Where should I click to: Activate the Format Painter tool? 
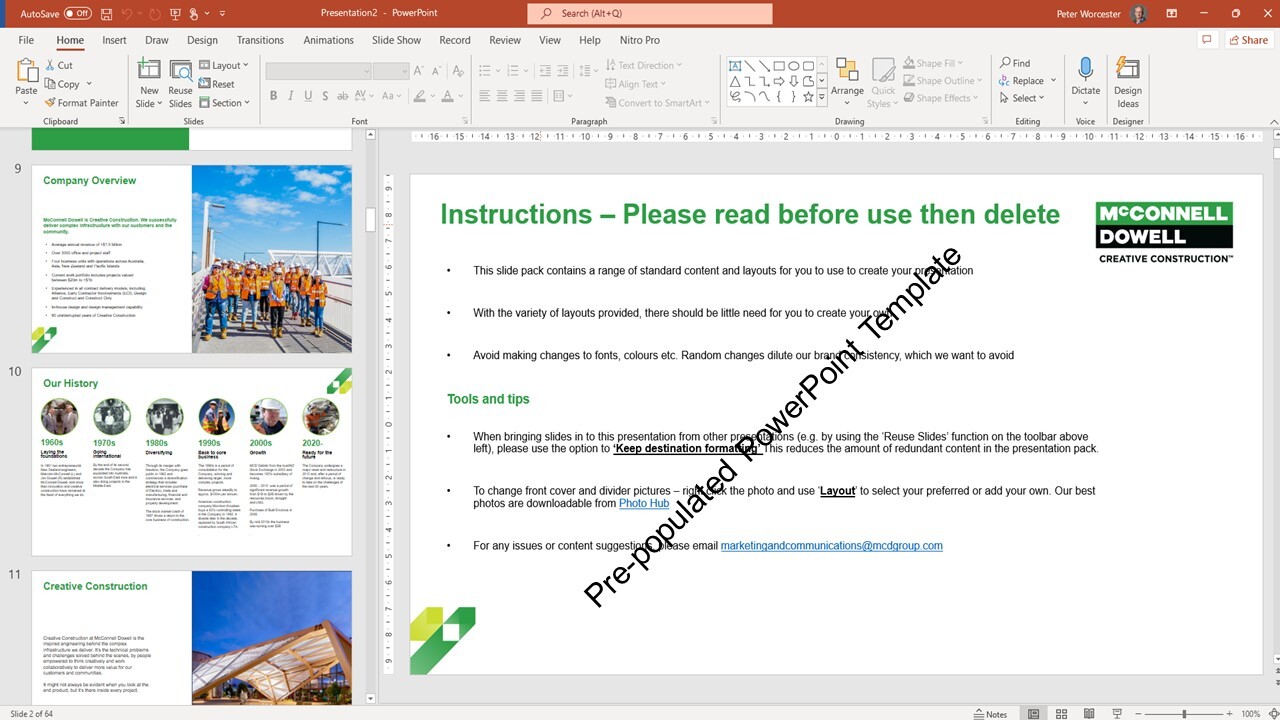[81, 103]
